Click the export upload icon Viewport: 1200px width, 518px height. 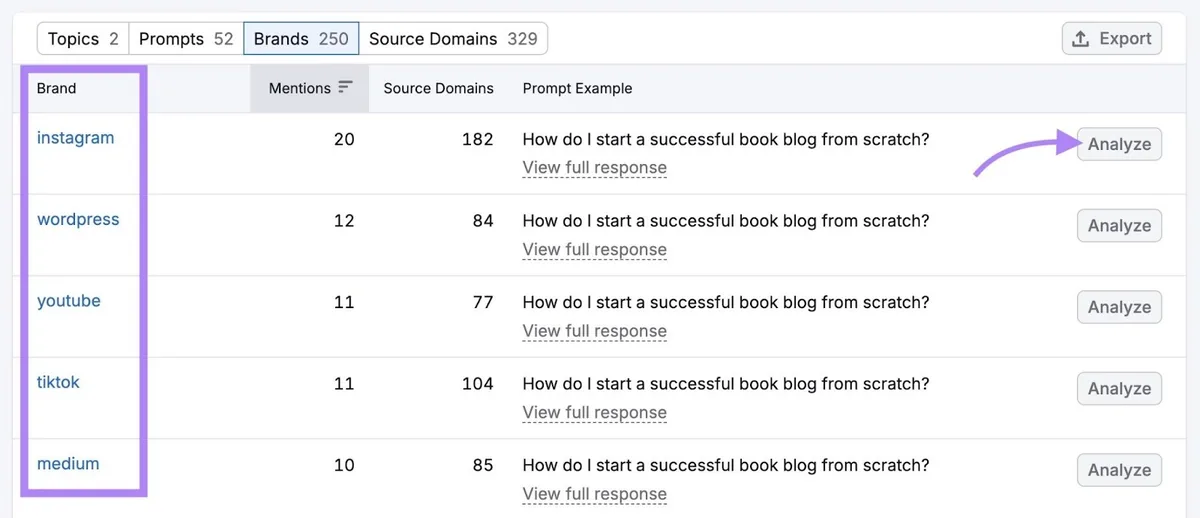(x=1080, y=39)
